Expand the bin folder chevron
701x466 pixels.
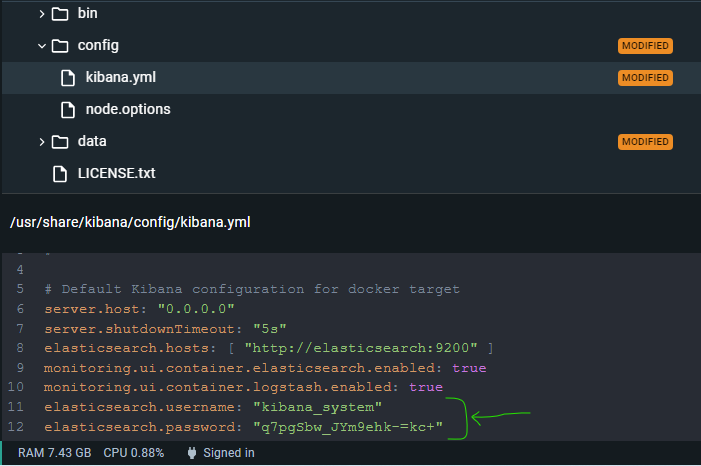pyautogui.click(x=42, y=14)
